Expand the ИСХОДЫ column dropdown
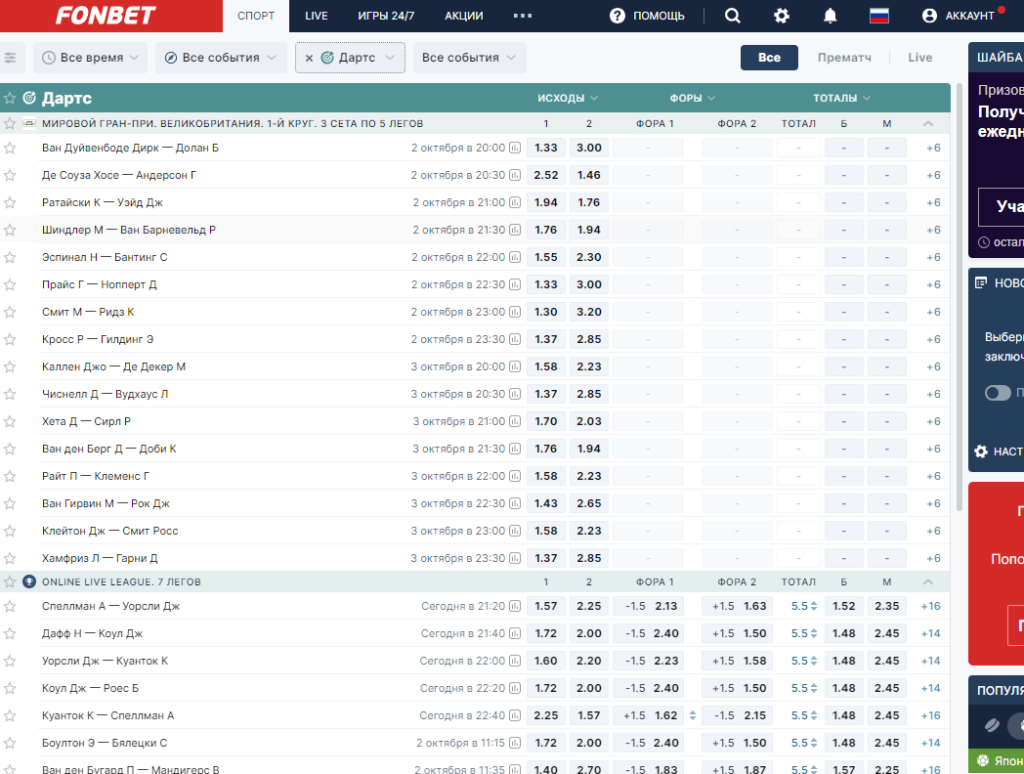Screen dimensions: 1024x774 [568, 98]
